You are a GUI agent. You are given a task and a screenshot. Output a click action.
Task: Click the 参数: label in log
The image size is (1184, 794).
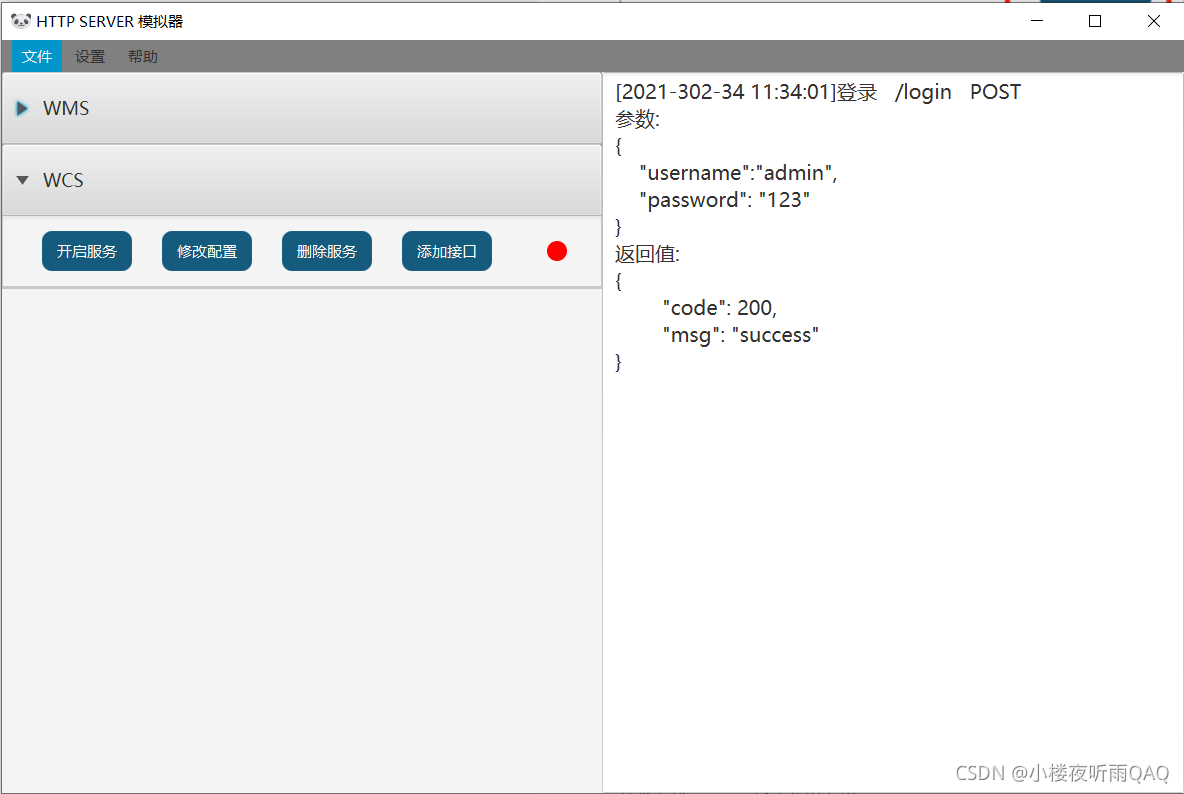click(637, 119)
